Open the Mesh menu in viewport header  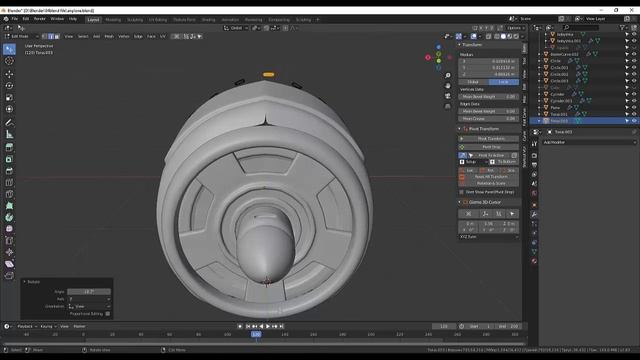[x=109, y=36]
